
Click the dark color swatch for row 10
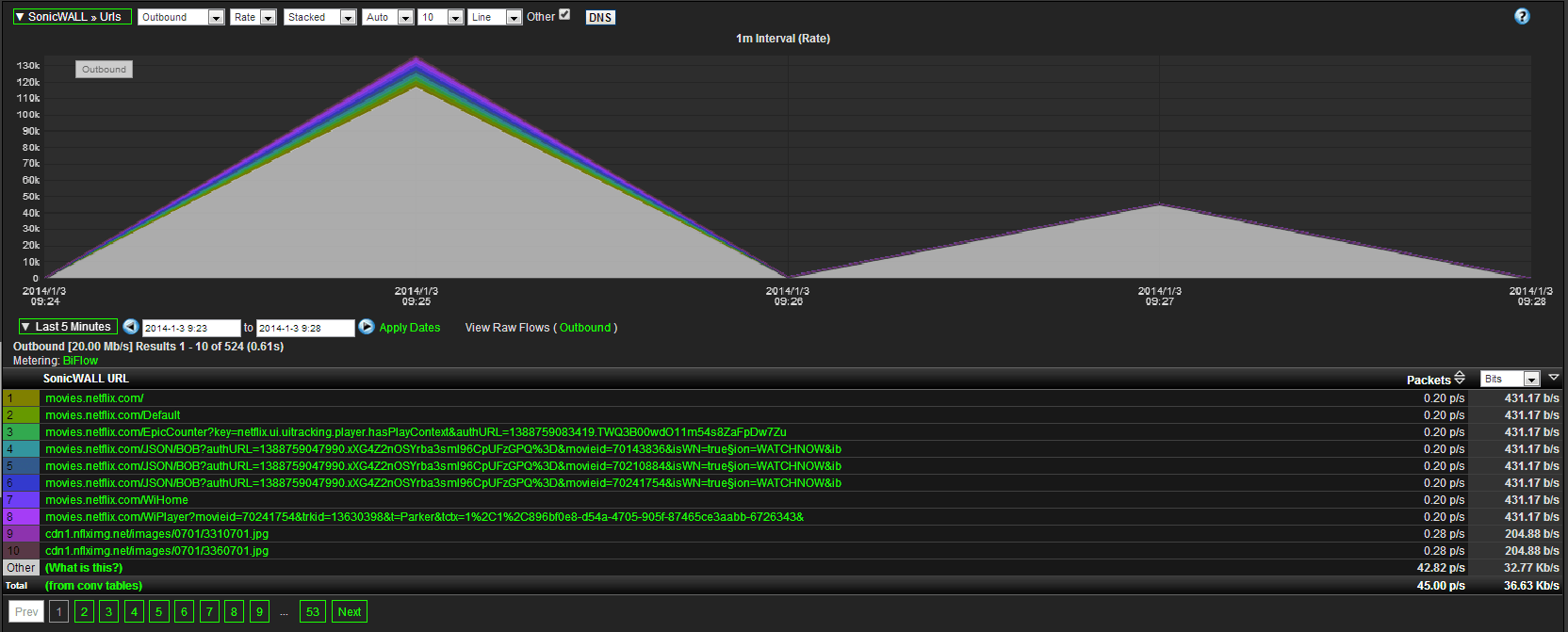coord(21,551)
